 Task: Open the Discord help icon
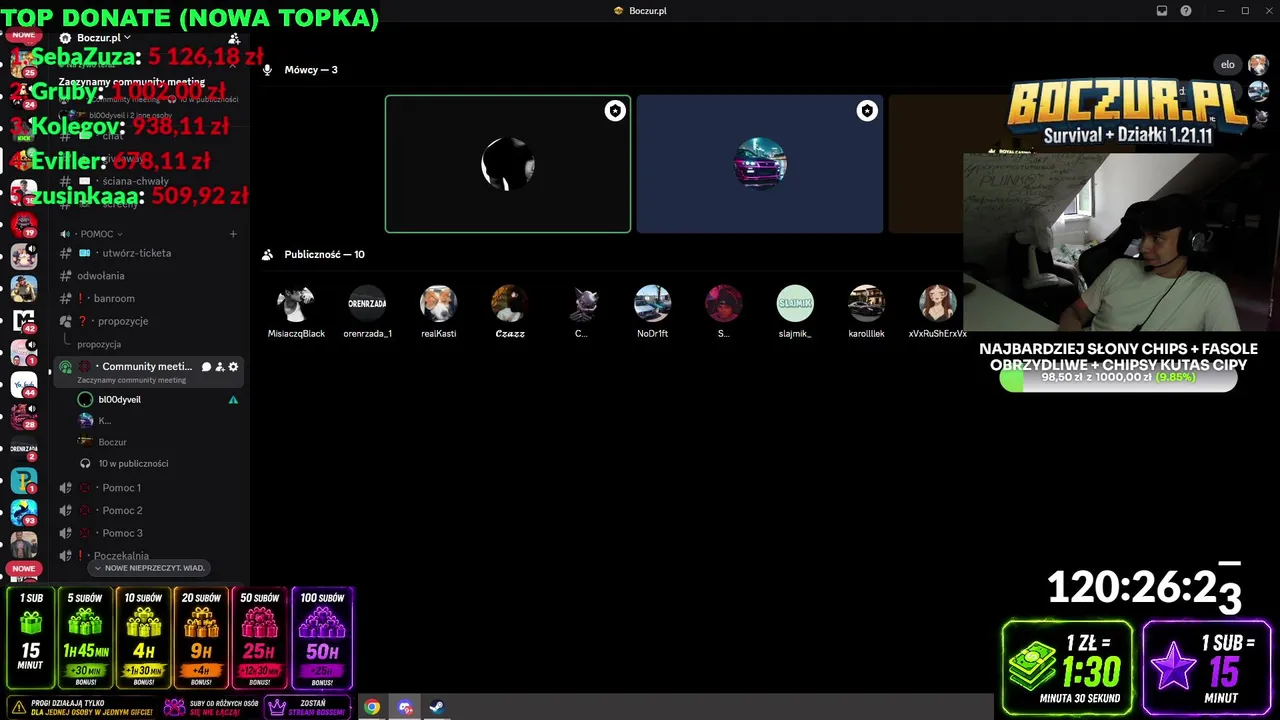pyautogui.click(x=1186, y=11)
